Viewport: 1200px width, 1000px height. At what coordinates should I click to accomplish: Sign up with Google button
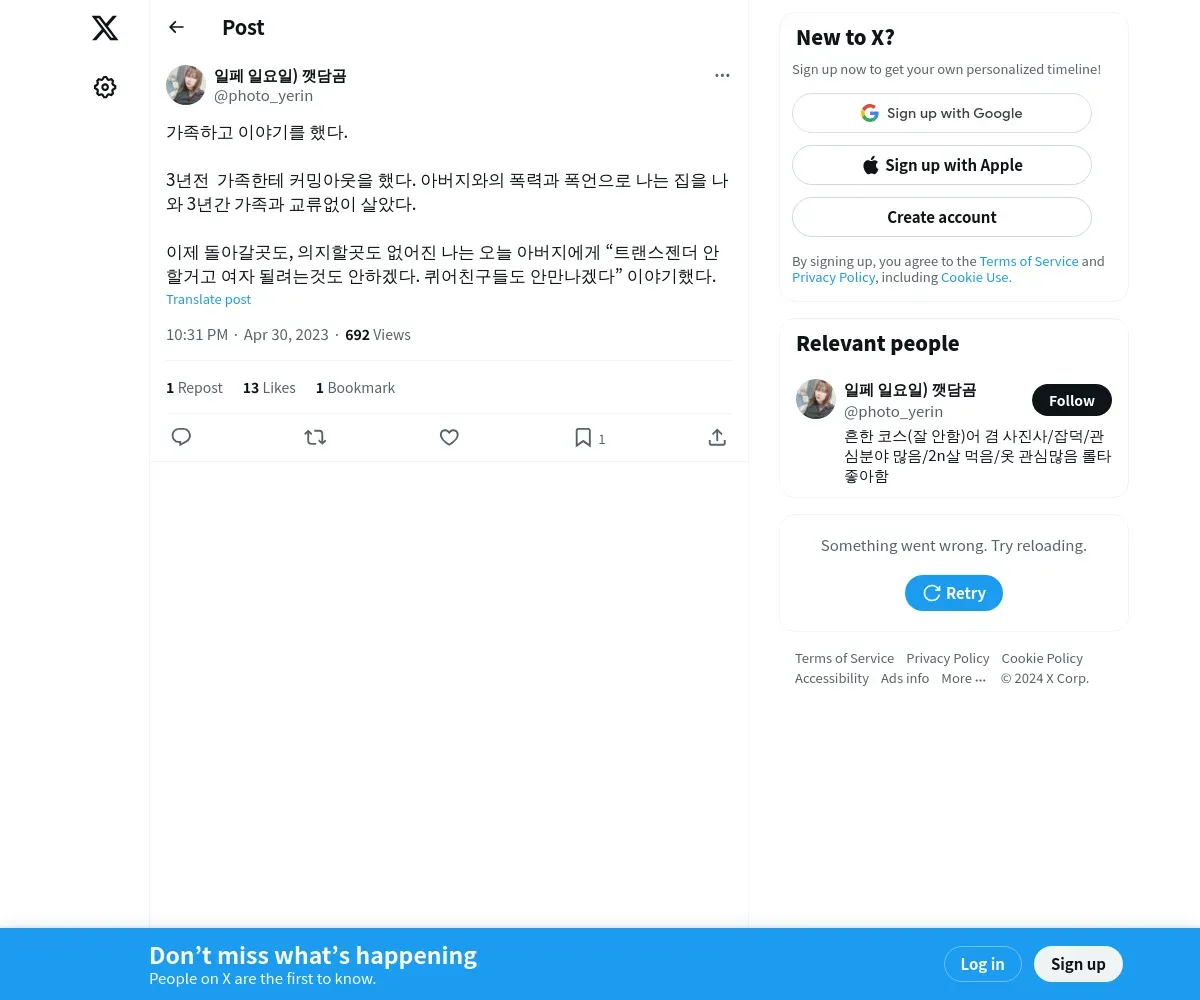[942, 113]
